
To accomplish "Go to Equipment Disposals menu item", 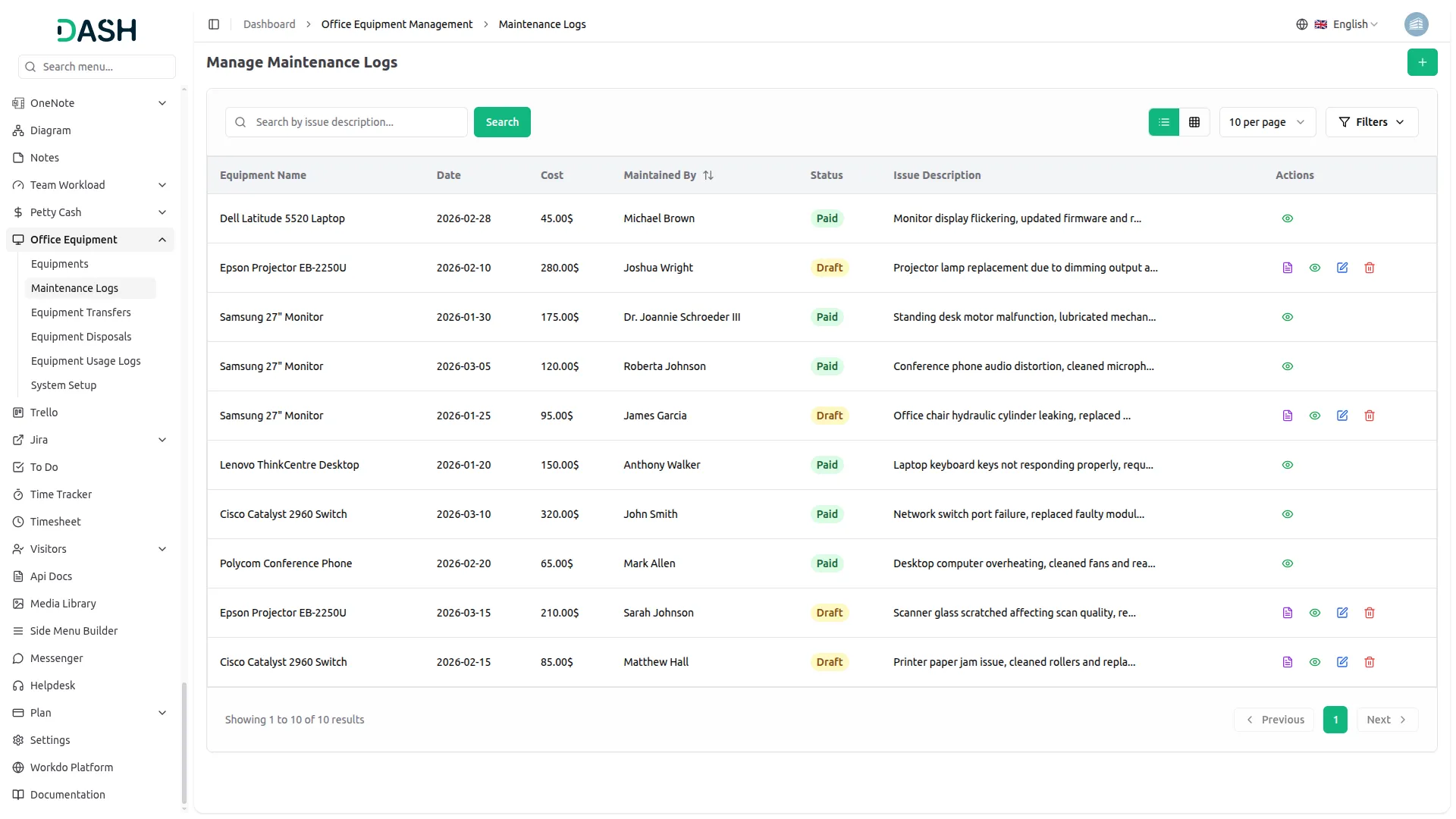I will [x=81, y=337].
